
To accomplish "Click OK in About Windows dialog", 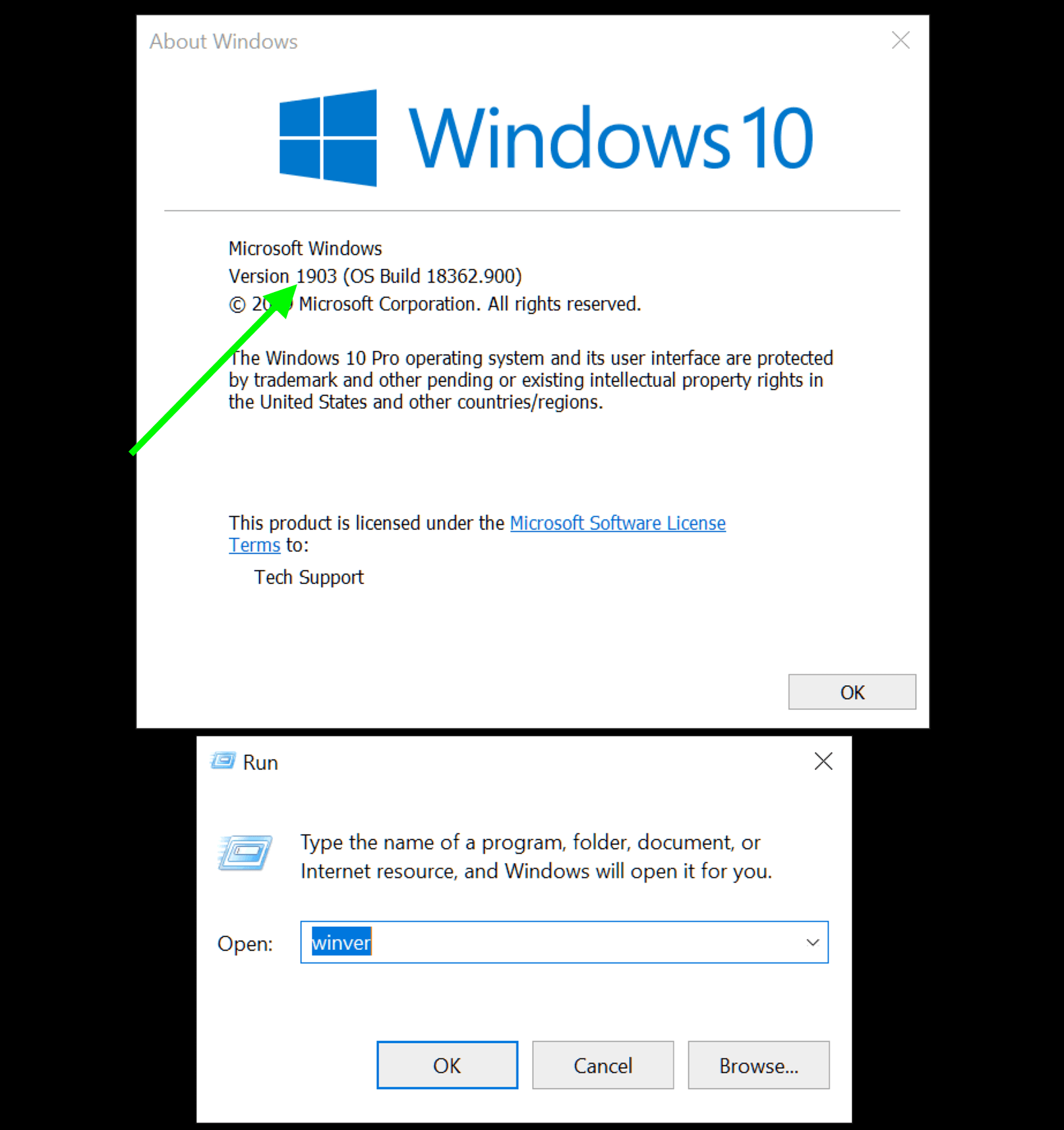I will coord(852,692).
